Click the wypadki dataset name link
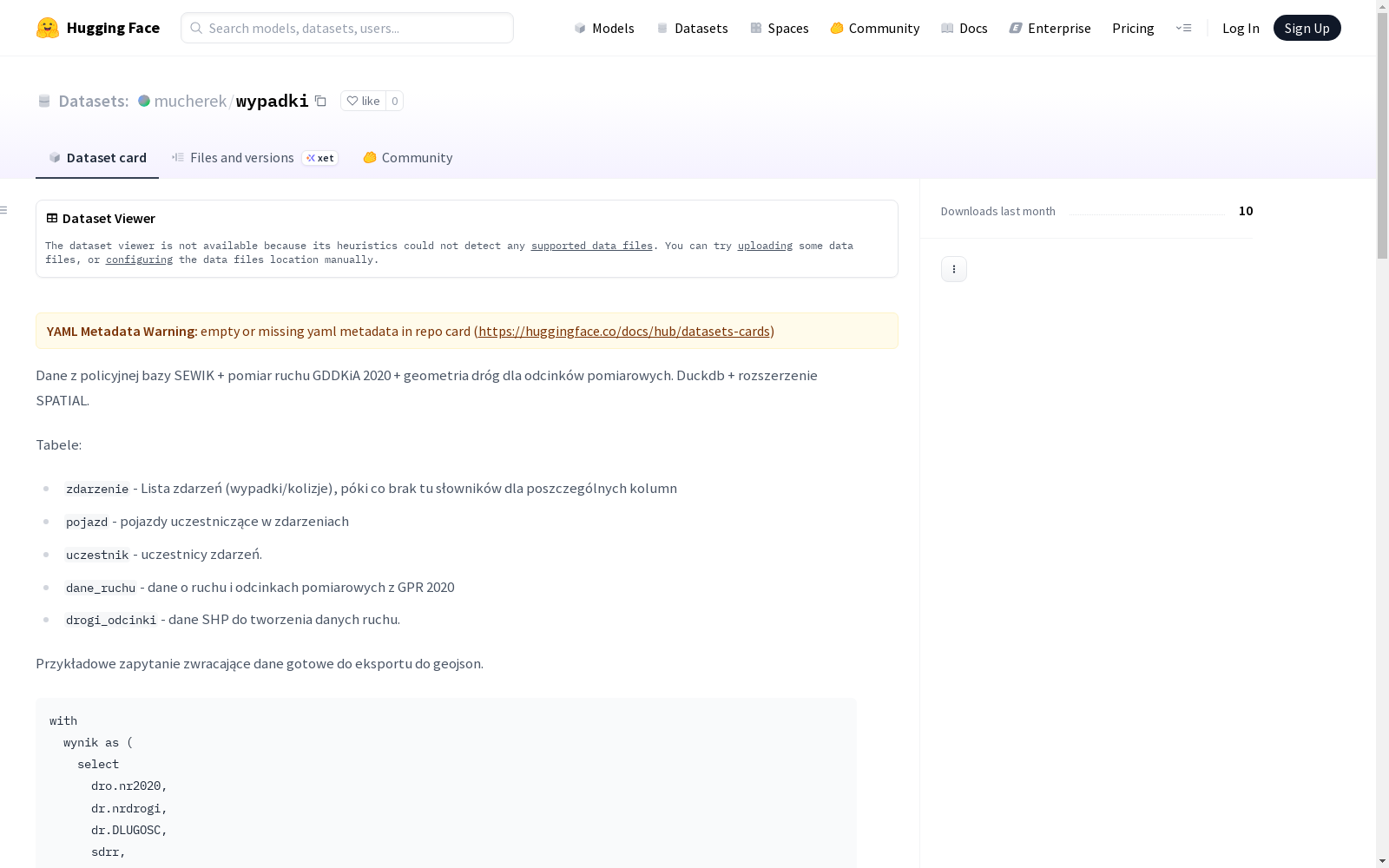 273,101
